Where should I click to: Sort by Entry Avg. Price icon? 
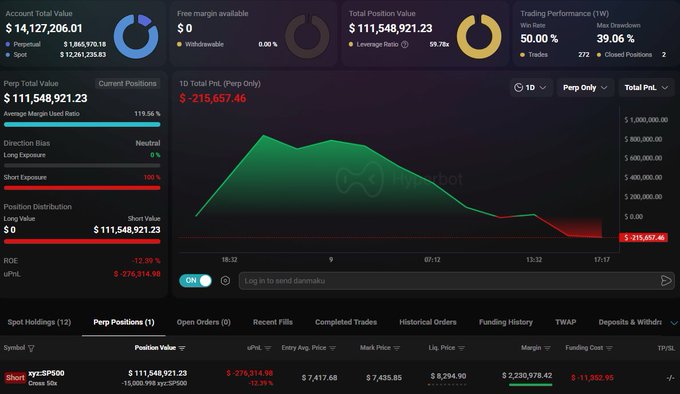click(x=332, y=348)
